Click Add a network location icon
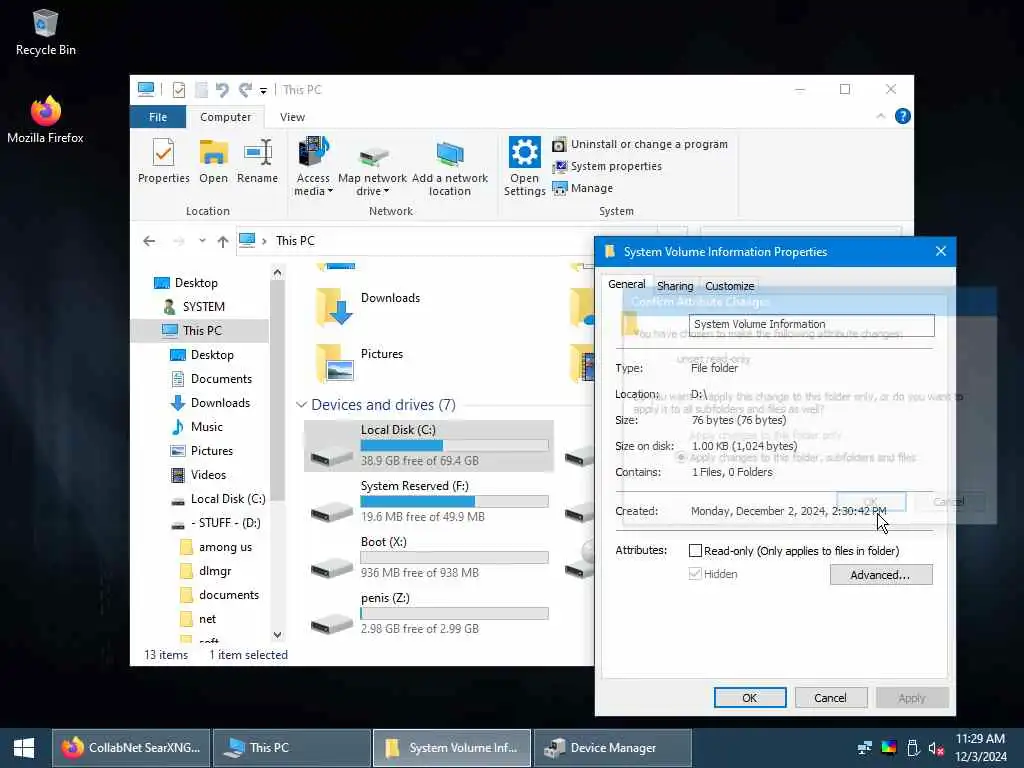The width and height of the screenshot is (1024, 768). coord(449,168)
